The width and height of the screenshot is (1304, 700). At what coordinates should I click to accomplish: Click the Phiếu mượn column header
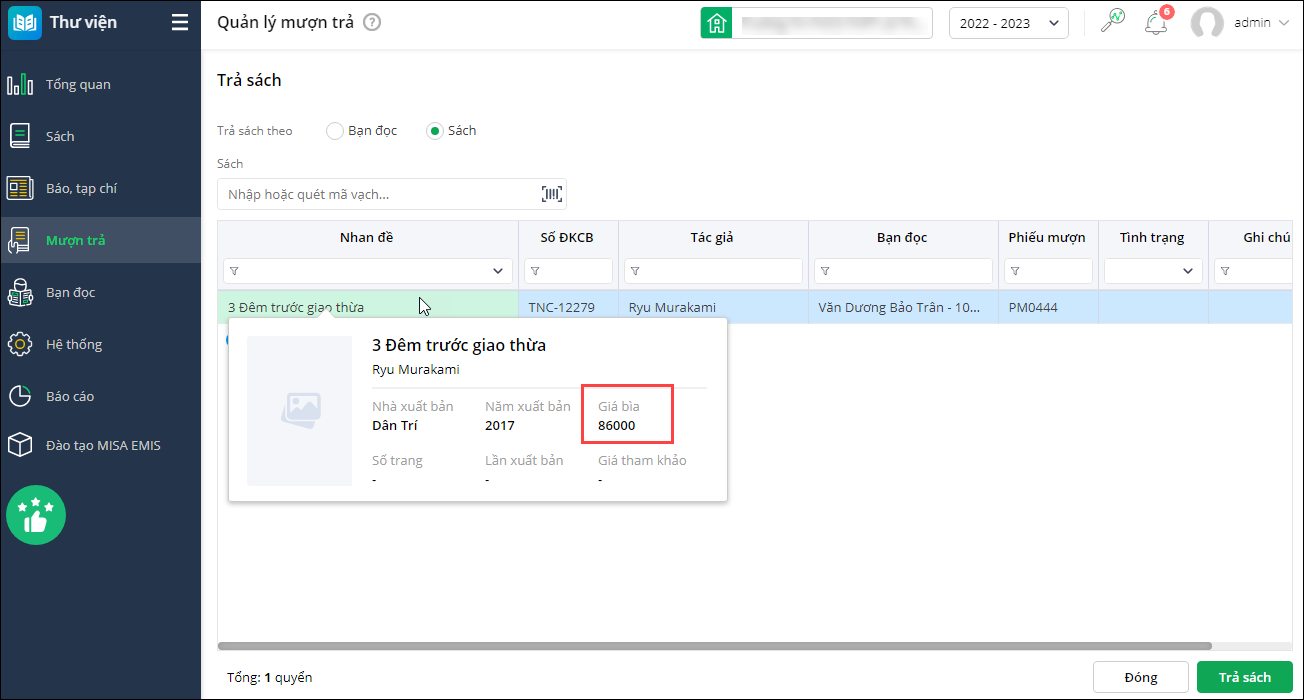pos(1048,238)
